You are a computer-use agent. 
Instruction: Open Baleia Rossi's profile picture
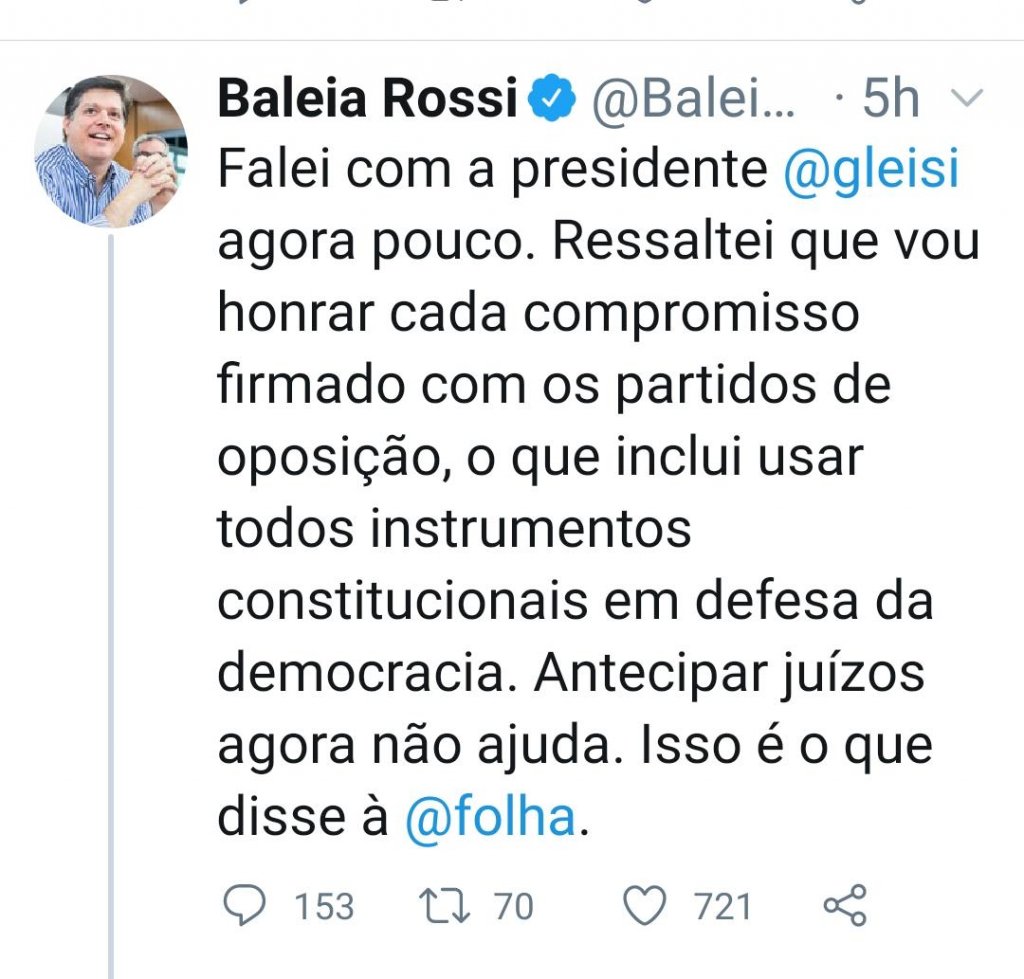click(111, 151)
